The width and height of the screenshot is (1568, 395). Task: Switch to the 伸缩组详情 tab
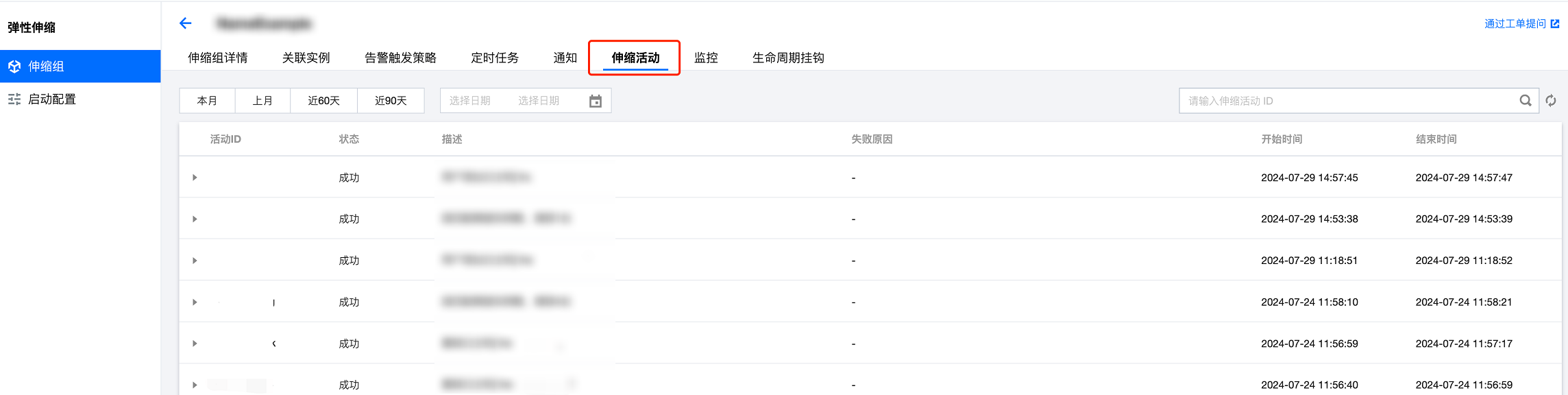(x=218, y=58)
